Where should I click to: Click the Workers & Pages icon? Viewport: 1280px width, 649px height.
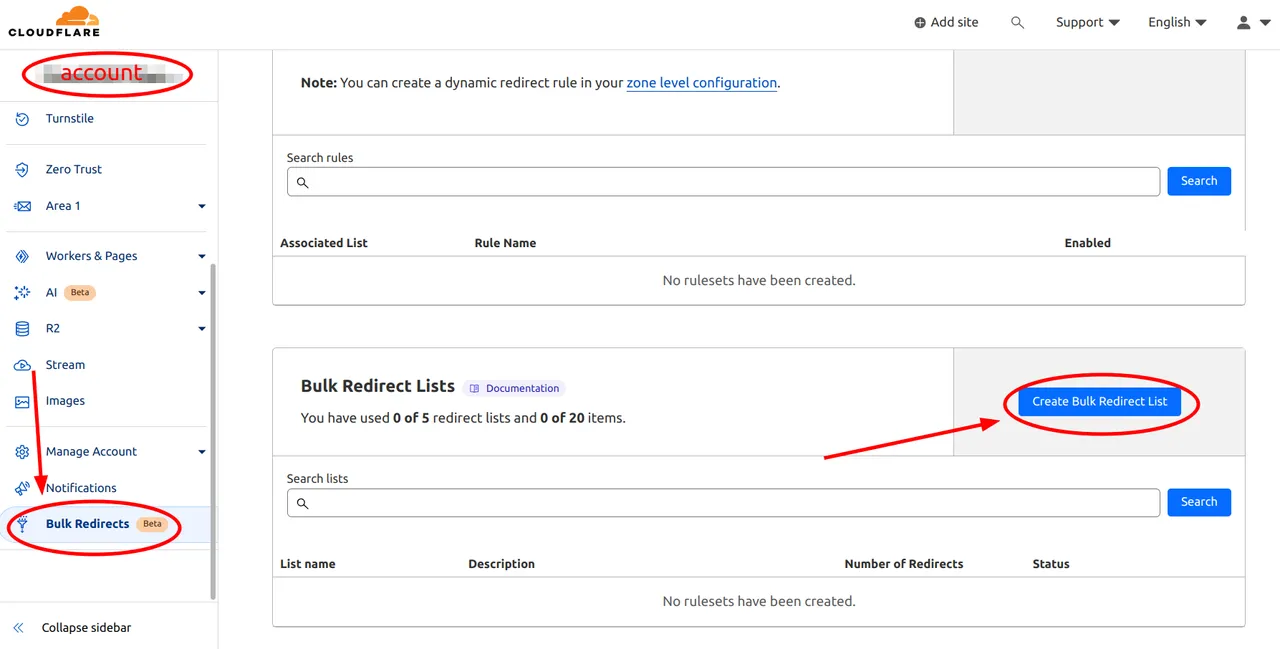coord(23,256)
